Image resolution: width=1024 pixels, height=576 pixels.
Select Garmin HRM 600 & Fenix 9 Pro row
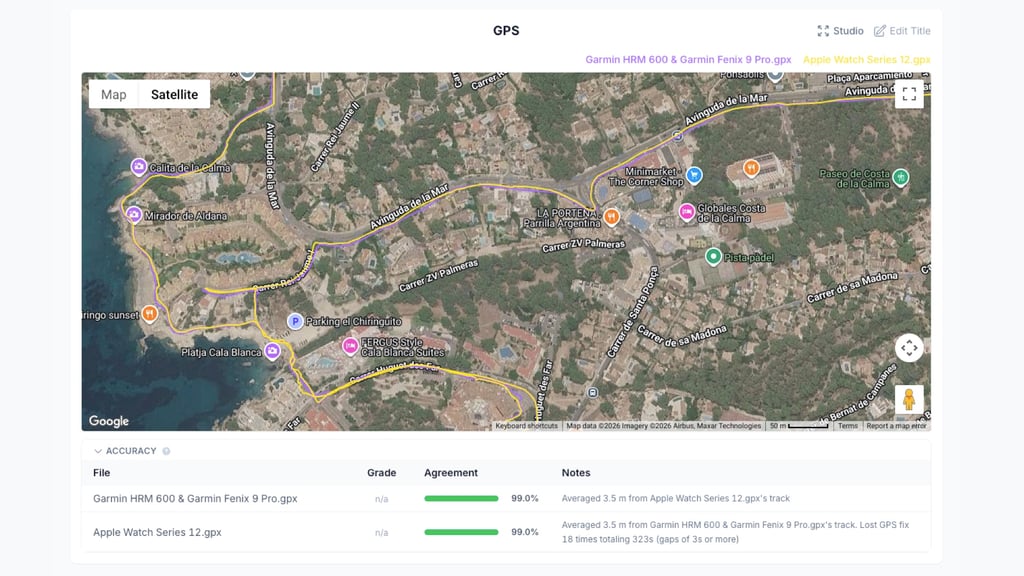(506, 498)
